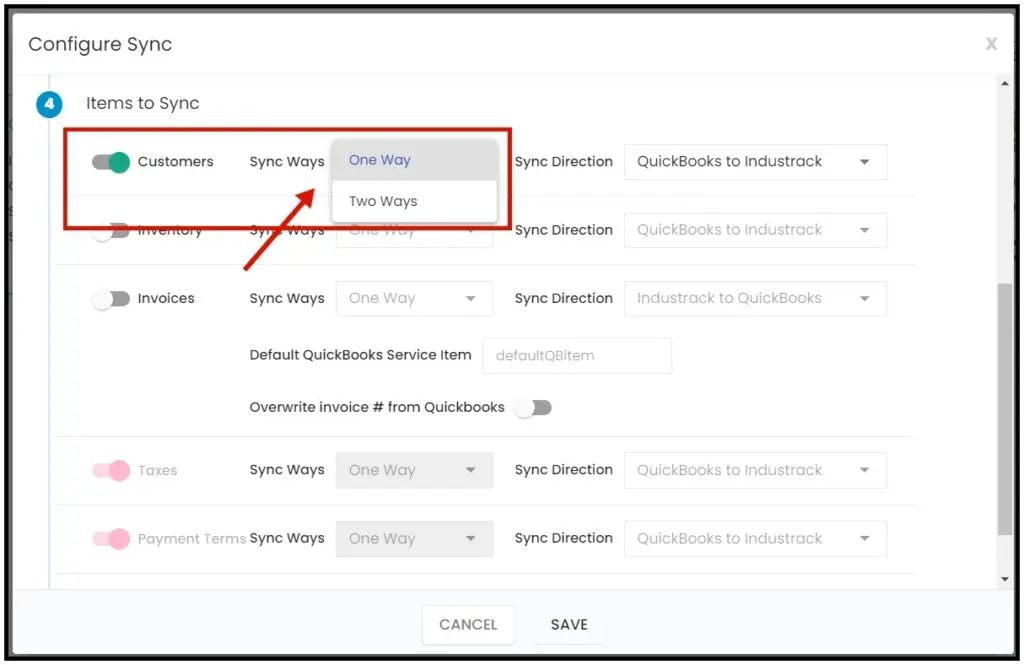Image resolution: width=1024 pixels, height=665 pixels.
Task: Toggle the Customers sync switch
Action: point(111,162)
